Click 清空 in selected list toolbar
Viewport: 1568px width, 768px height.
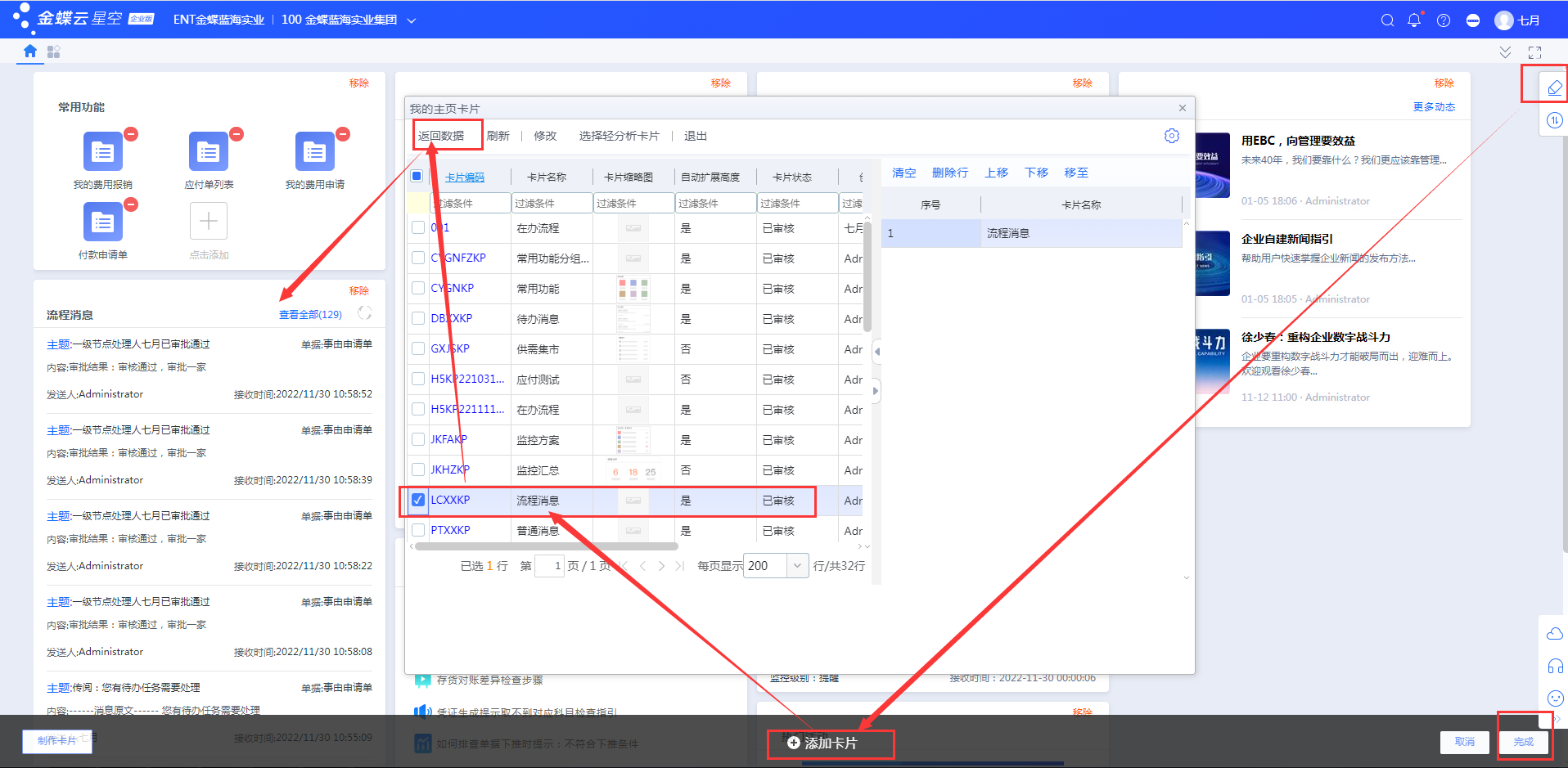point(904,173)
